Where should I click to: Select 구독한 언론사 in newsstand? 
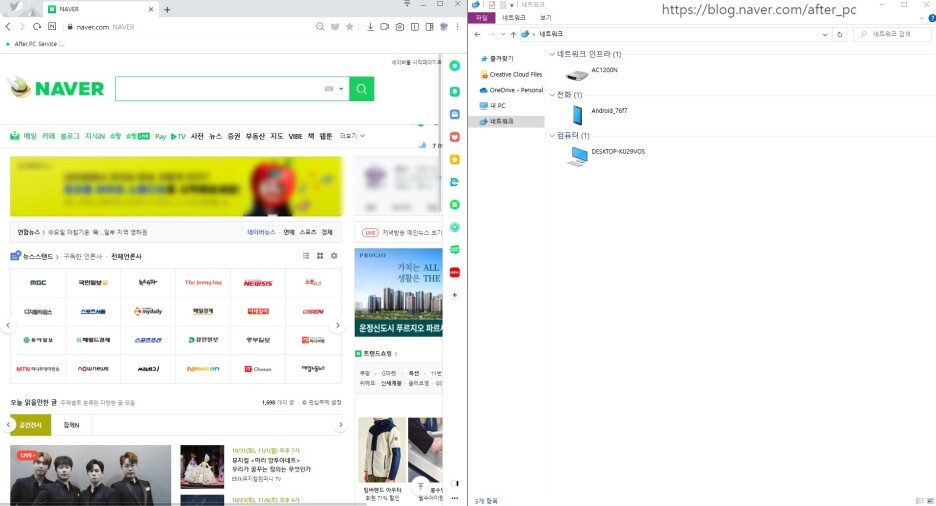point(82,257)
